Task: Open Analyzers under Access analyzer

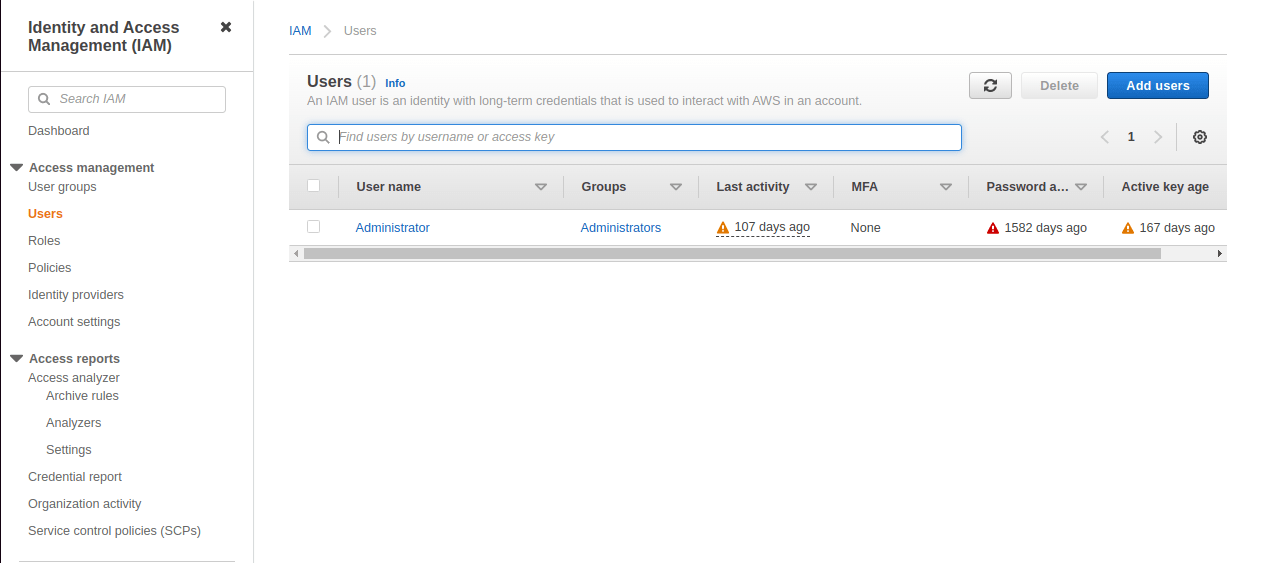Action: (73, 423)
